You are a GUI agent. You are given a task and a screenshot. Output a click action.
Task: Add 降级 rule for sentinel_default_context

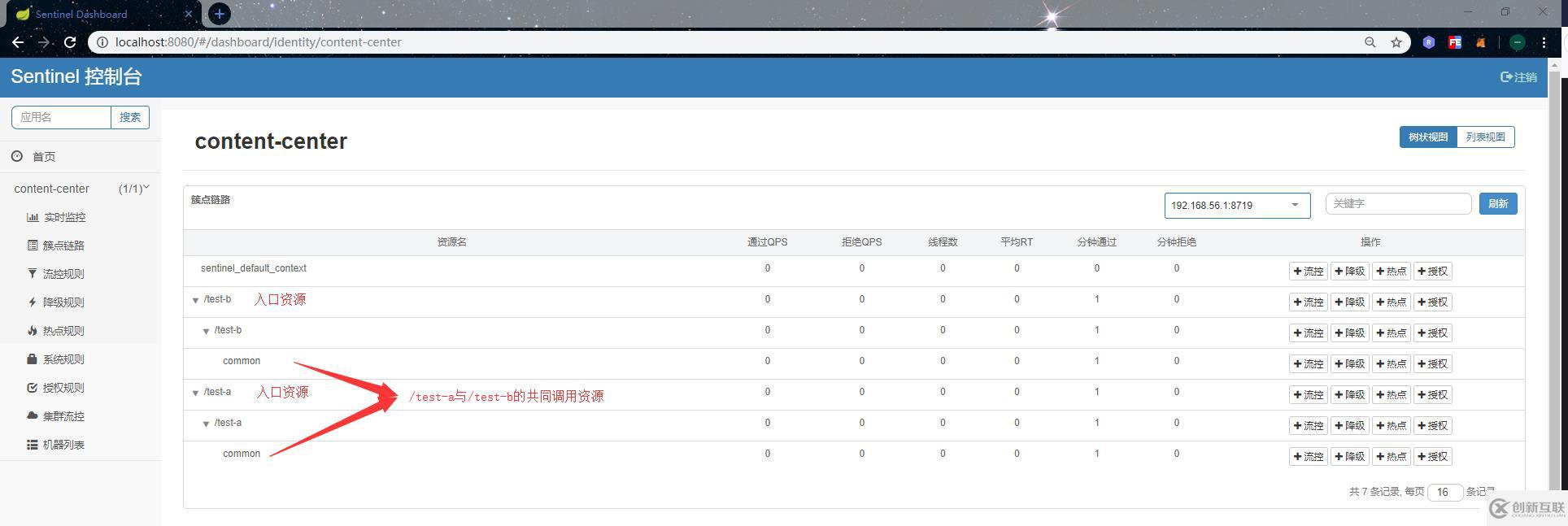pos(1350,272)
